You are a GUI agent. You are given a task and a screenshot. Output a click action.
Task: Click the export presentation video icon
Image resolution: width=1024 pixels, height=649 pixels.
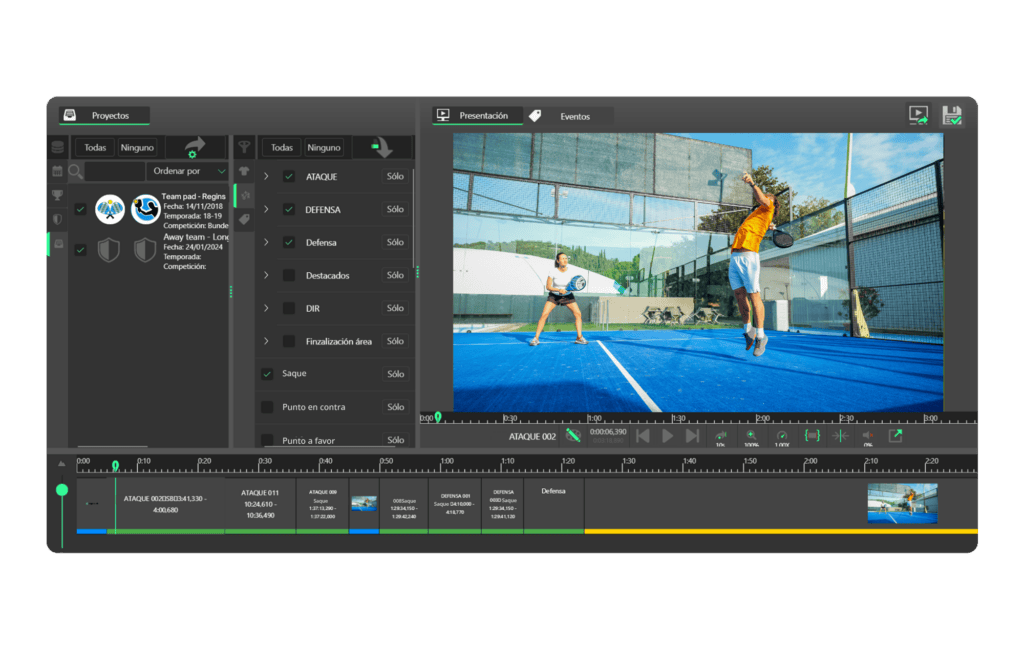917,115
